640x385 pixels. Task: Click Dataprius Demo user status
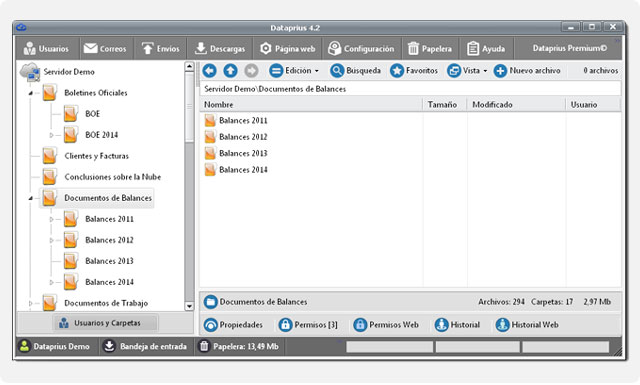(55, 346)
